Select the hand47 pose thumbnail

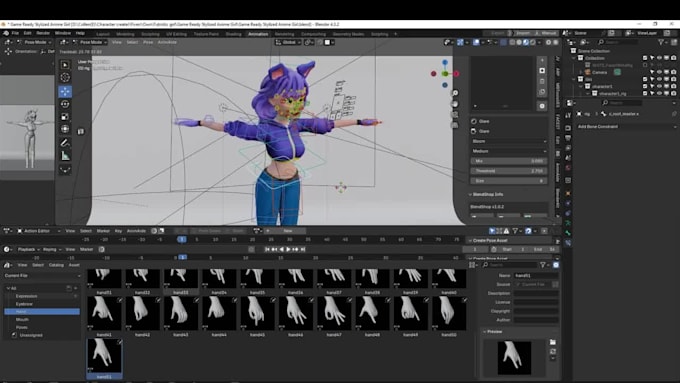(333, 314)
